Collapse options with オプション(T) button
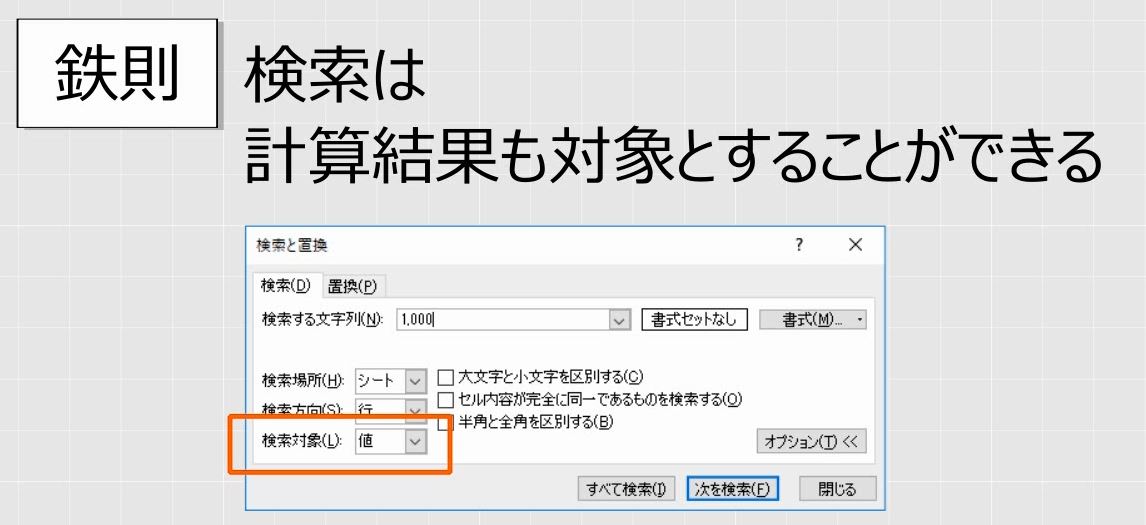The width and height of the screenshot is (1146, 525). tap(811, 442)
